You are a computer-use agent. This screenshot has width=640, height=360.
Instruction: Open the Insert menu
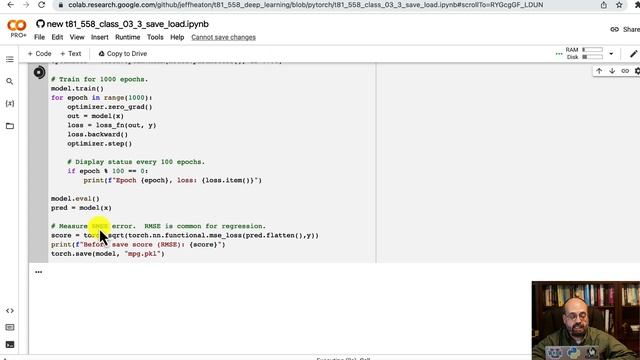pyautogui.click(x=100, y=37)
